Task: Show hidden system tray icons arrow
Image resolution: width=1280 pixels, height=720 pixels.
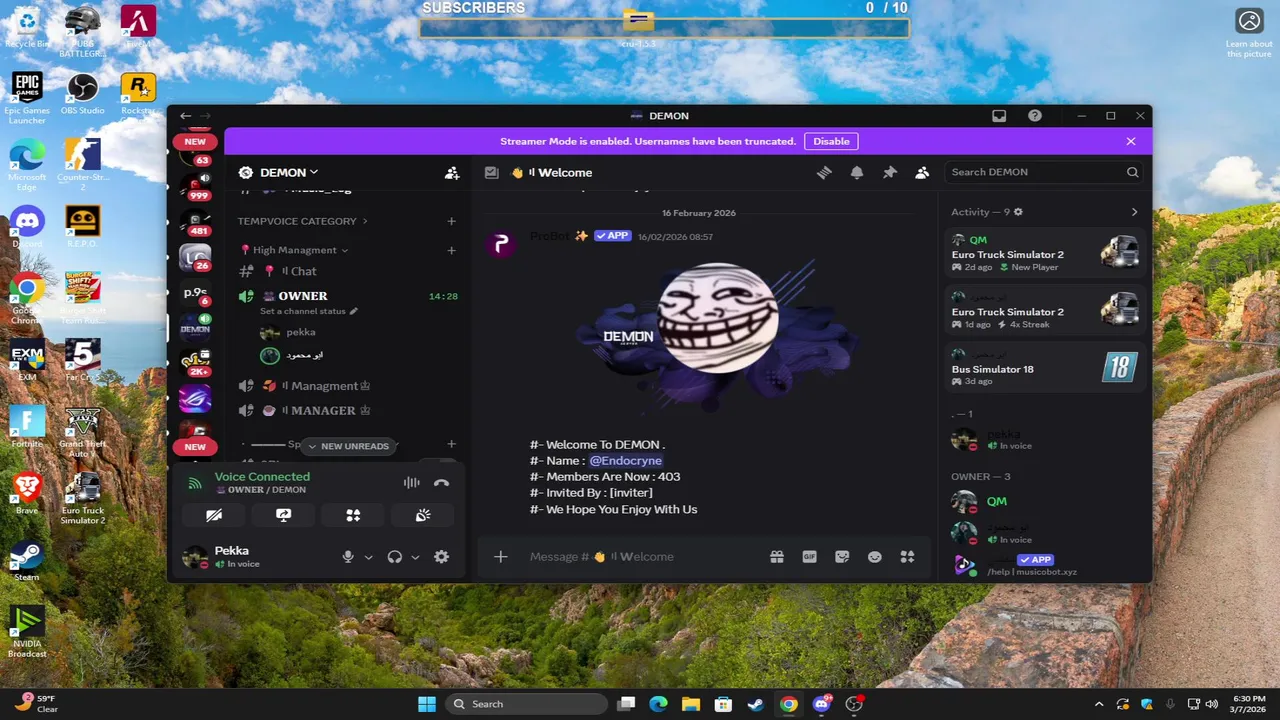Action: point(1099,704)
